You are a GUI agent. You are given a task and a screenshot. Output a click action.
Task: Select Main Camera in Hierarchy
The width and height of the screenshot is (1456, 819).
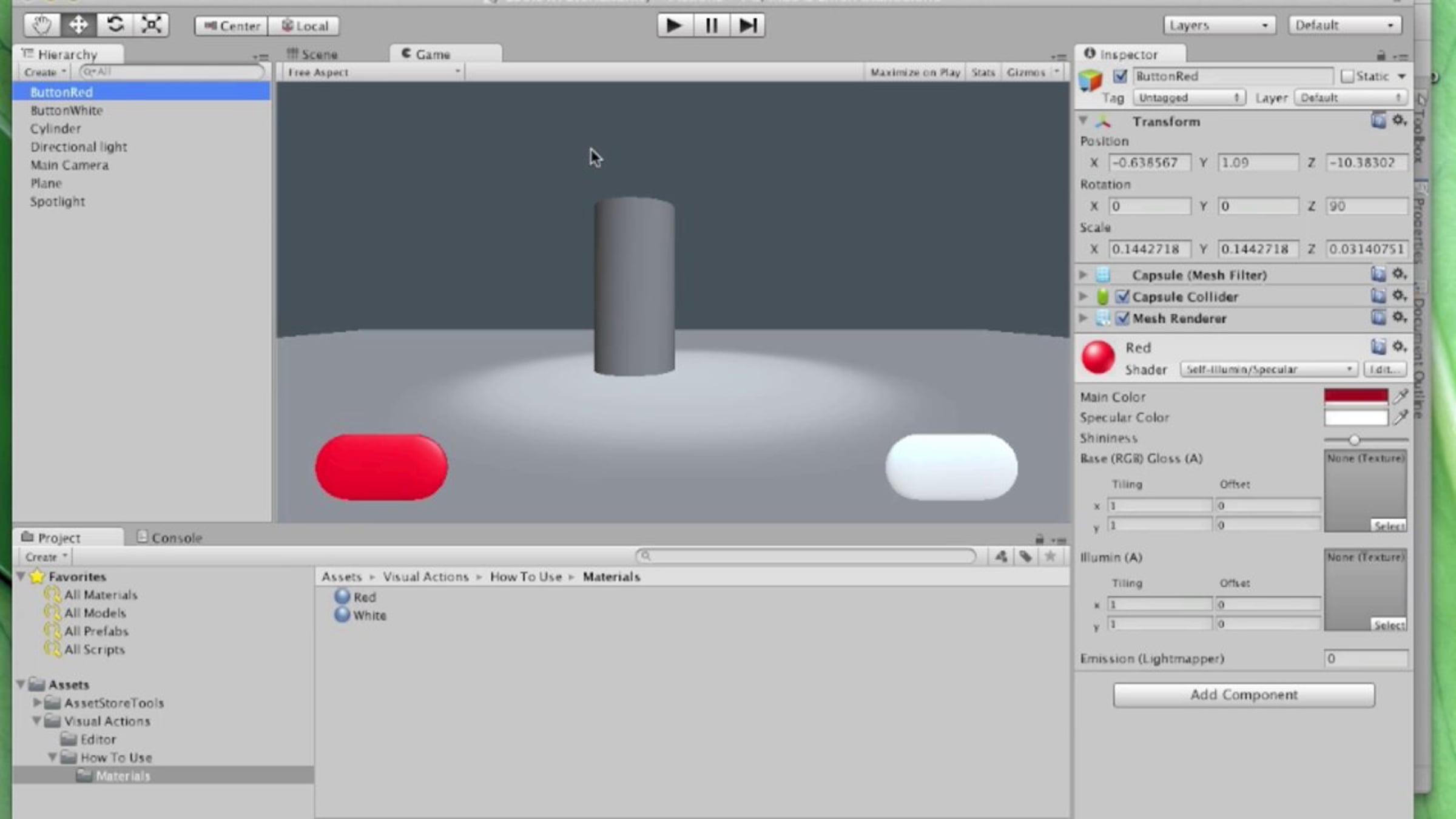(x=70, y=165)
